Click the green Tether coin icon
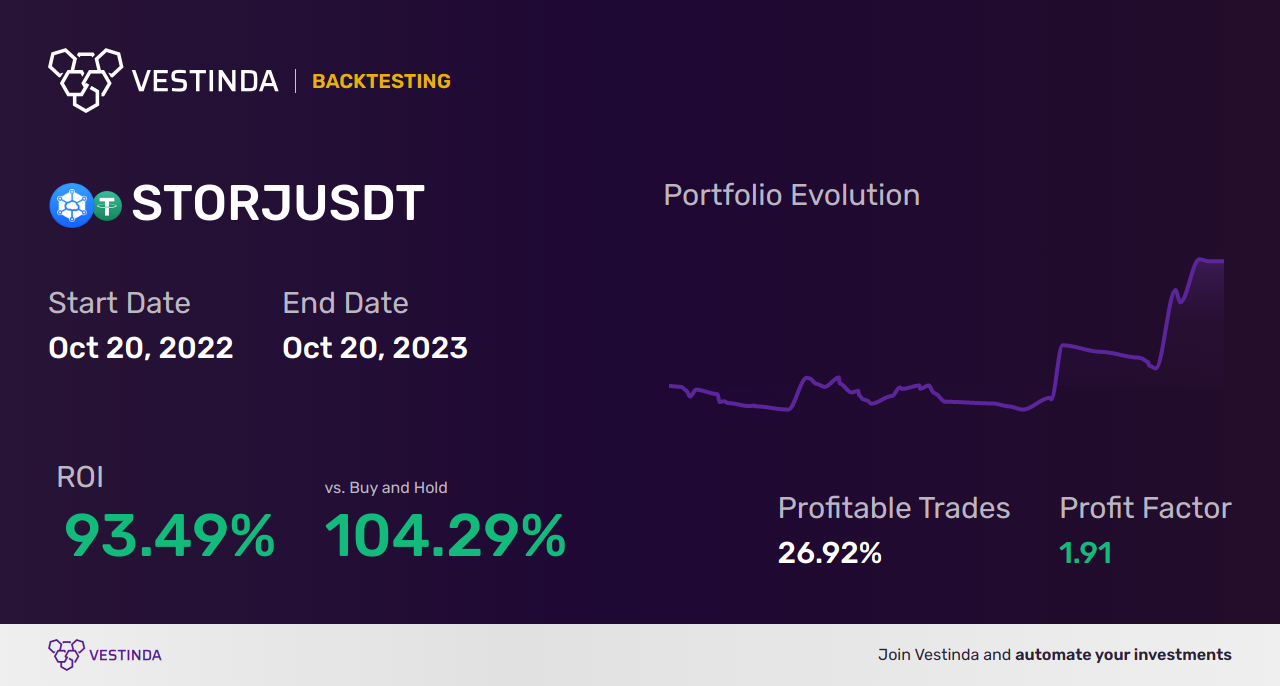 point(107,205)
